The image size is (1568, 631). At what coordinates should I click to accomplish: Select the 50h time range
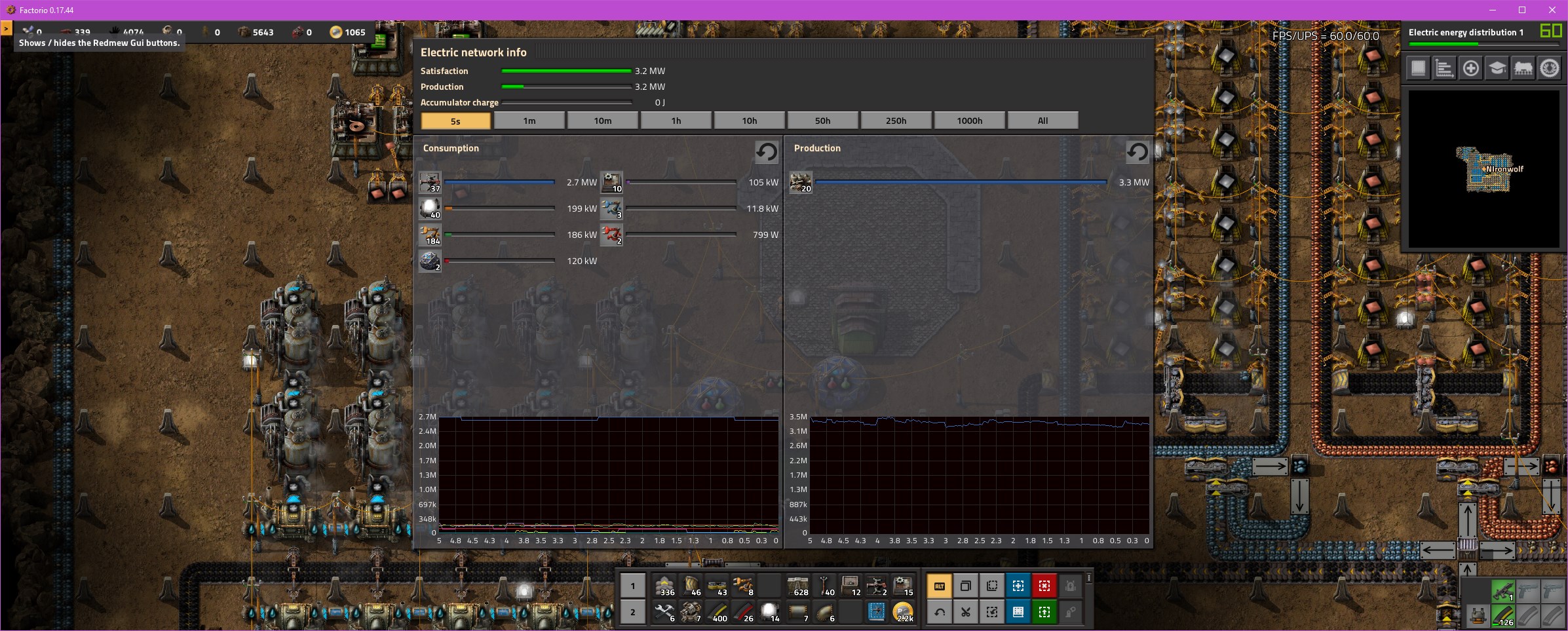pyautogui.click(x=822, y=121)
